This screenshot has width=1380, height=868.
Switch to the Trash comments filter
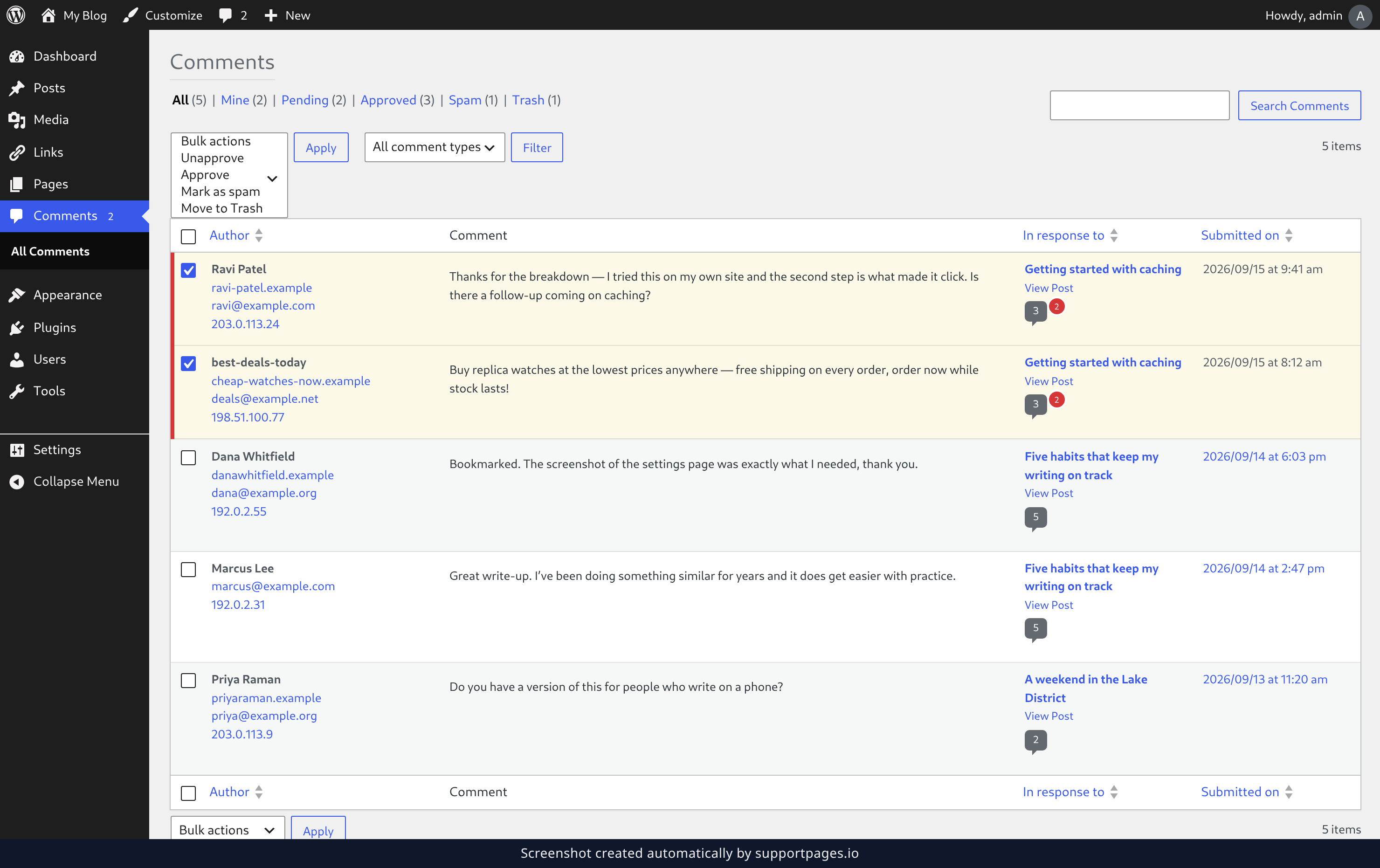(528, 100)
